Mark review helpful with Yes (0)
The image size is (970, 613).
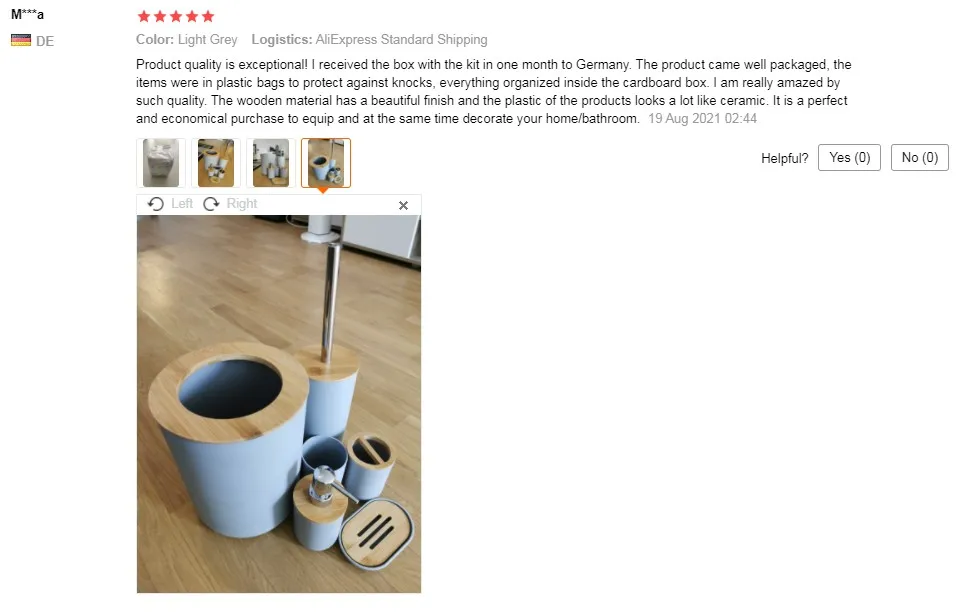[849, 158]
